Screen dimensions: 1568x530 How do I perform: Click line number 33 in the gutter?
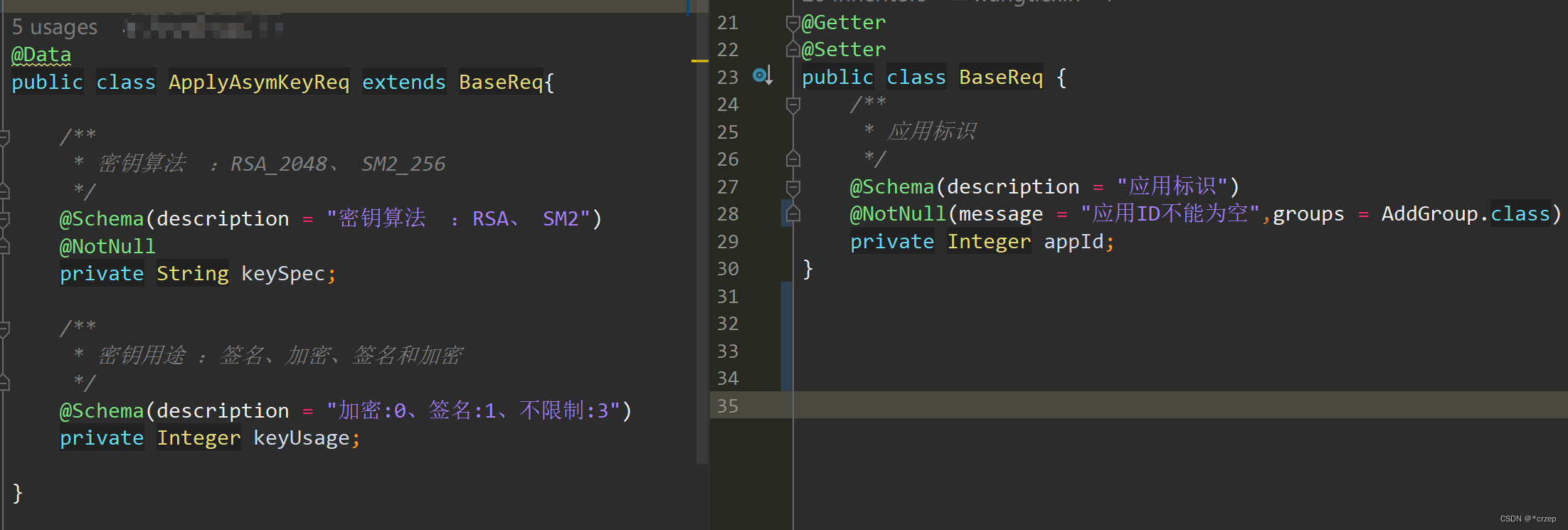point(728,351)
